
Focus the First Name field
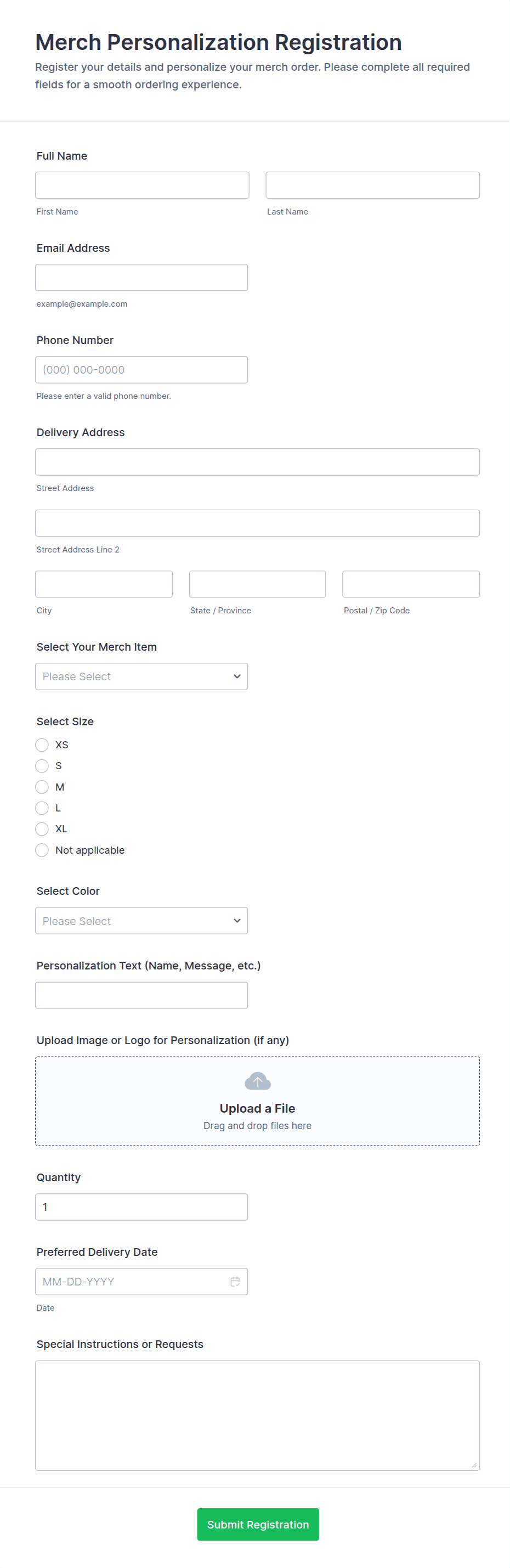click(x=142, y=185)
